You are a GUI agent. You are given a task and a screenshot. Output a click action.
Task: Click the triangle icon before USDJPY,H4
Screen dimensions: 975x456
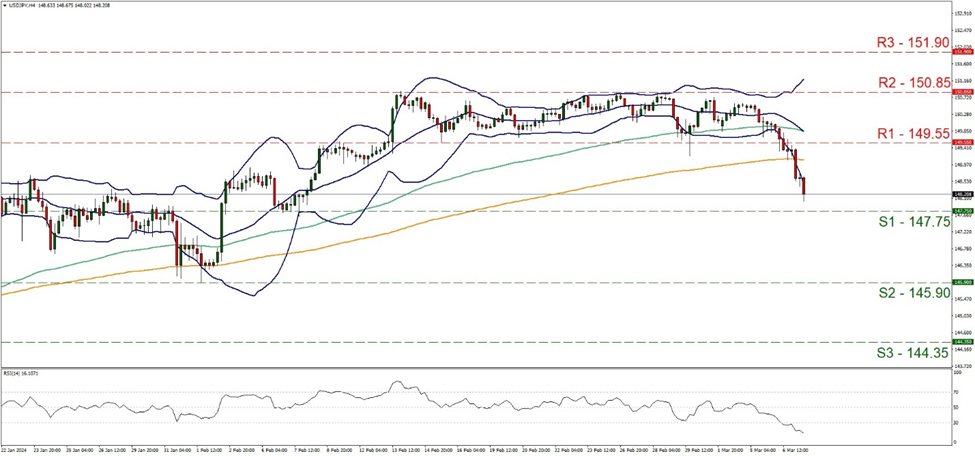click(x=5, y=5)
